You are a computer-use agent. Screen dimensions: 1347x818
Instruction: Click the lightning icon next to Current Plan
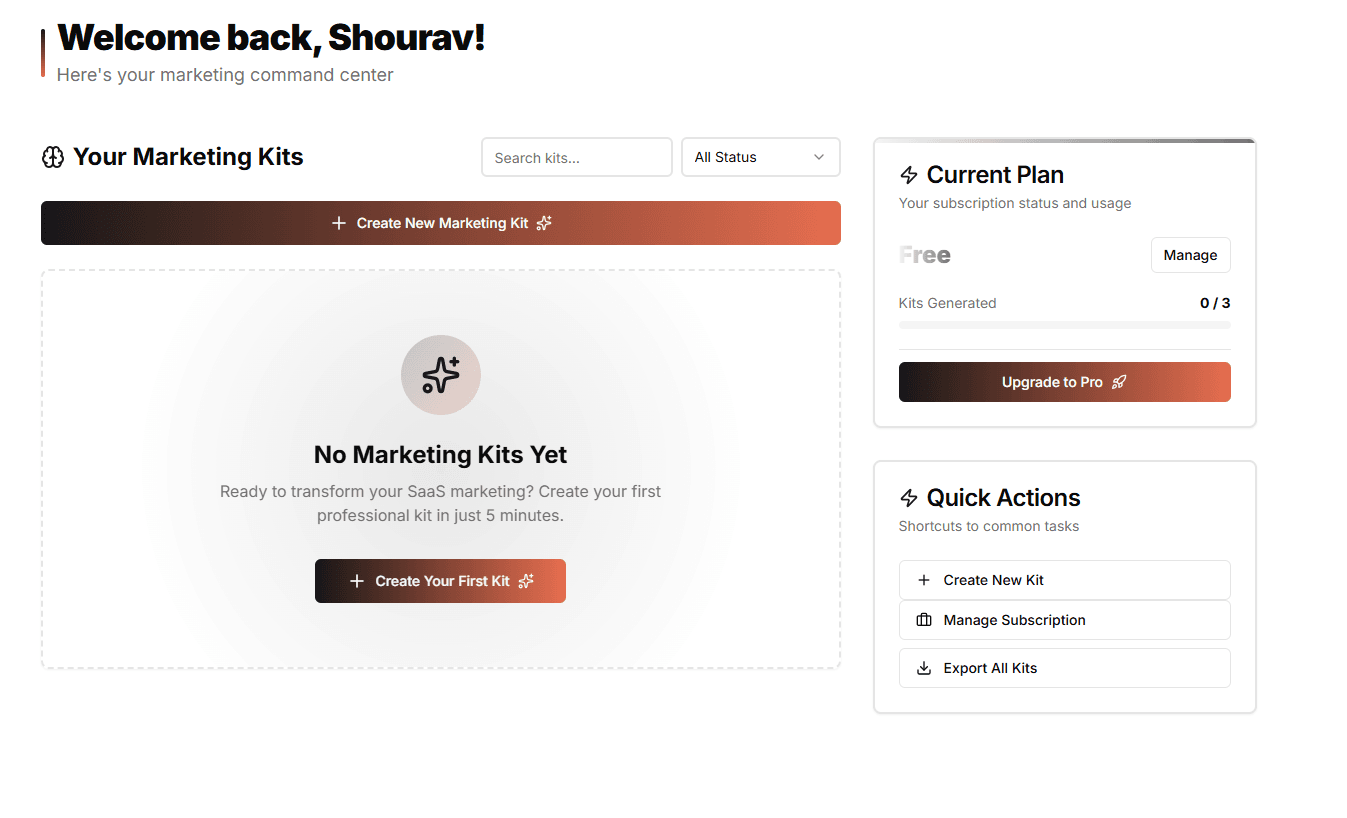[x=909, y=175]
